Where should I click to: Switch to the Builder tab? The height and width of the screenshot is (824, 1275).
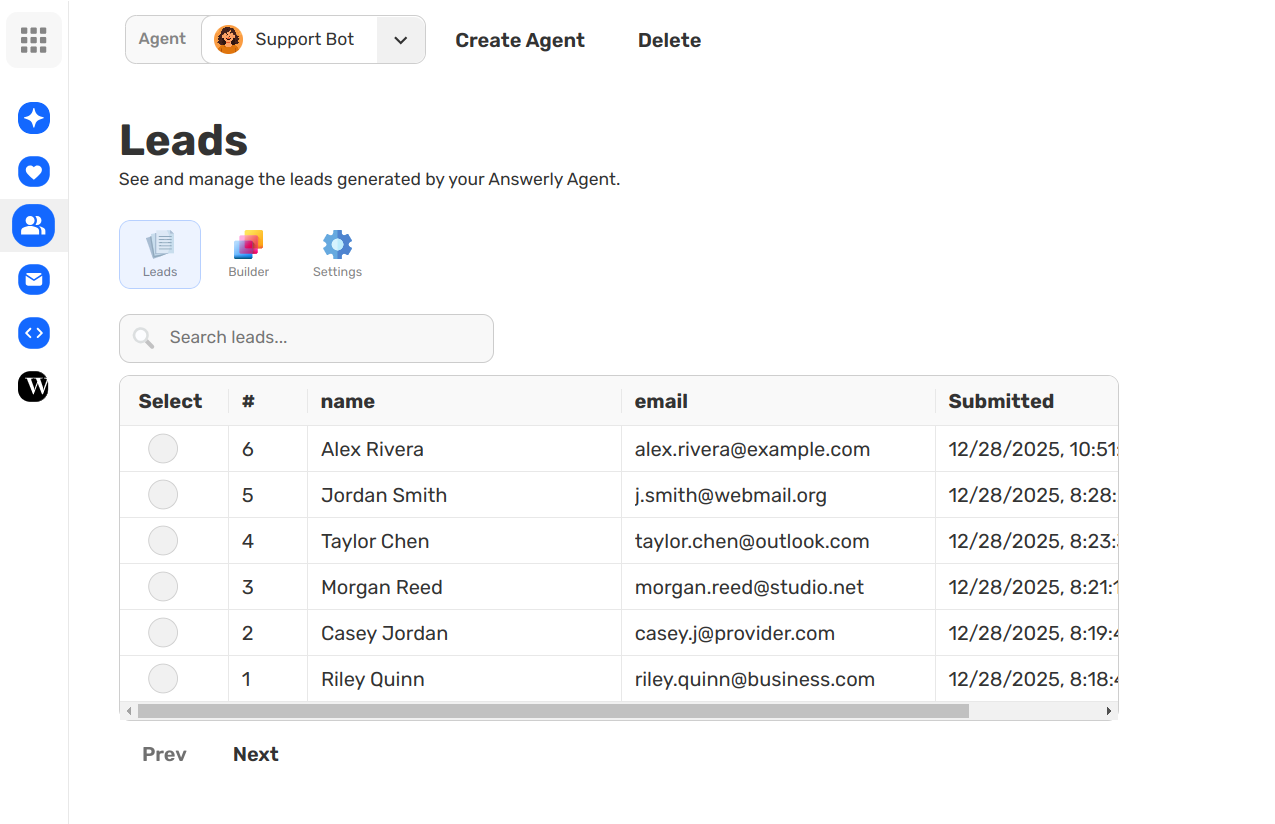[x=249, y=254]
